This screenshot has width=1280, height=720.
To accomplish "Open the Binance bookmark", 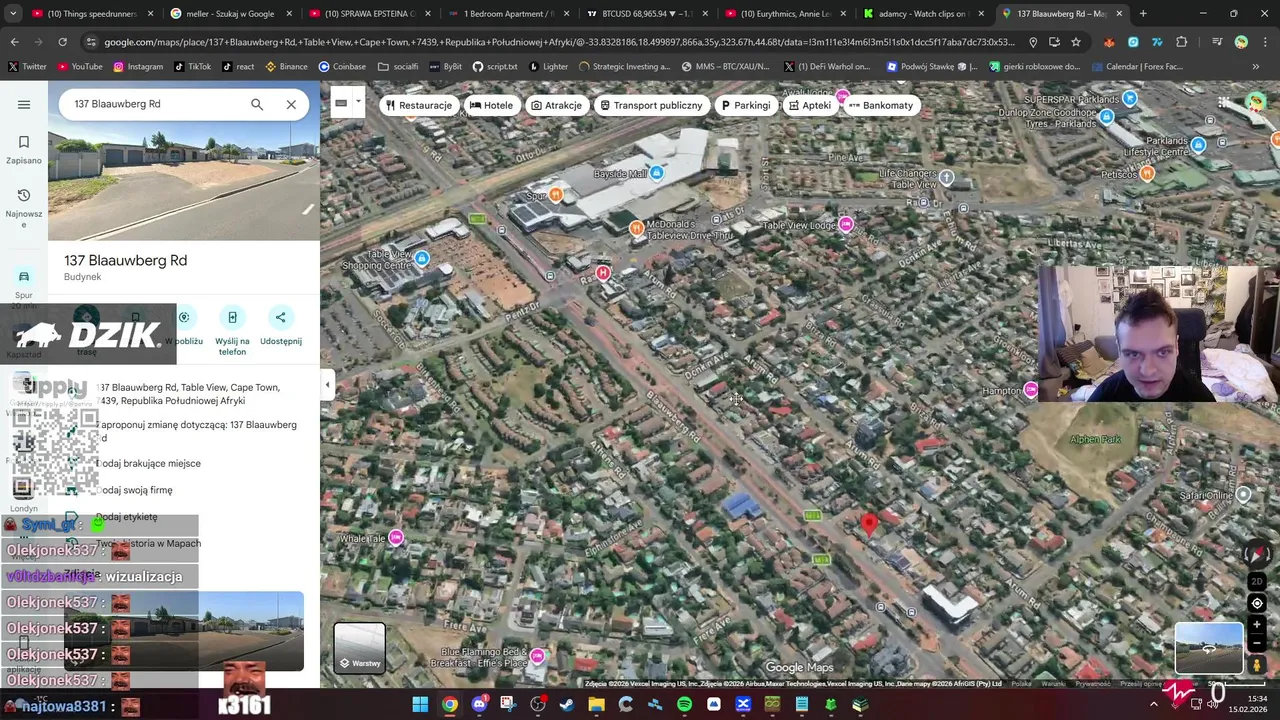I will point(286,67).
